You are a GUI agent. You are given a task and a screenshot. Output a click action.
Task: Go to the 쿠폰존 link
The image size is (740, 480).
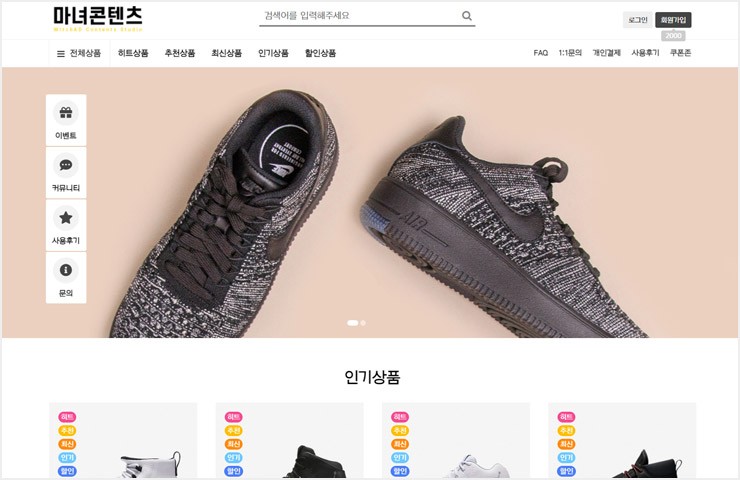coord(680,53)
